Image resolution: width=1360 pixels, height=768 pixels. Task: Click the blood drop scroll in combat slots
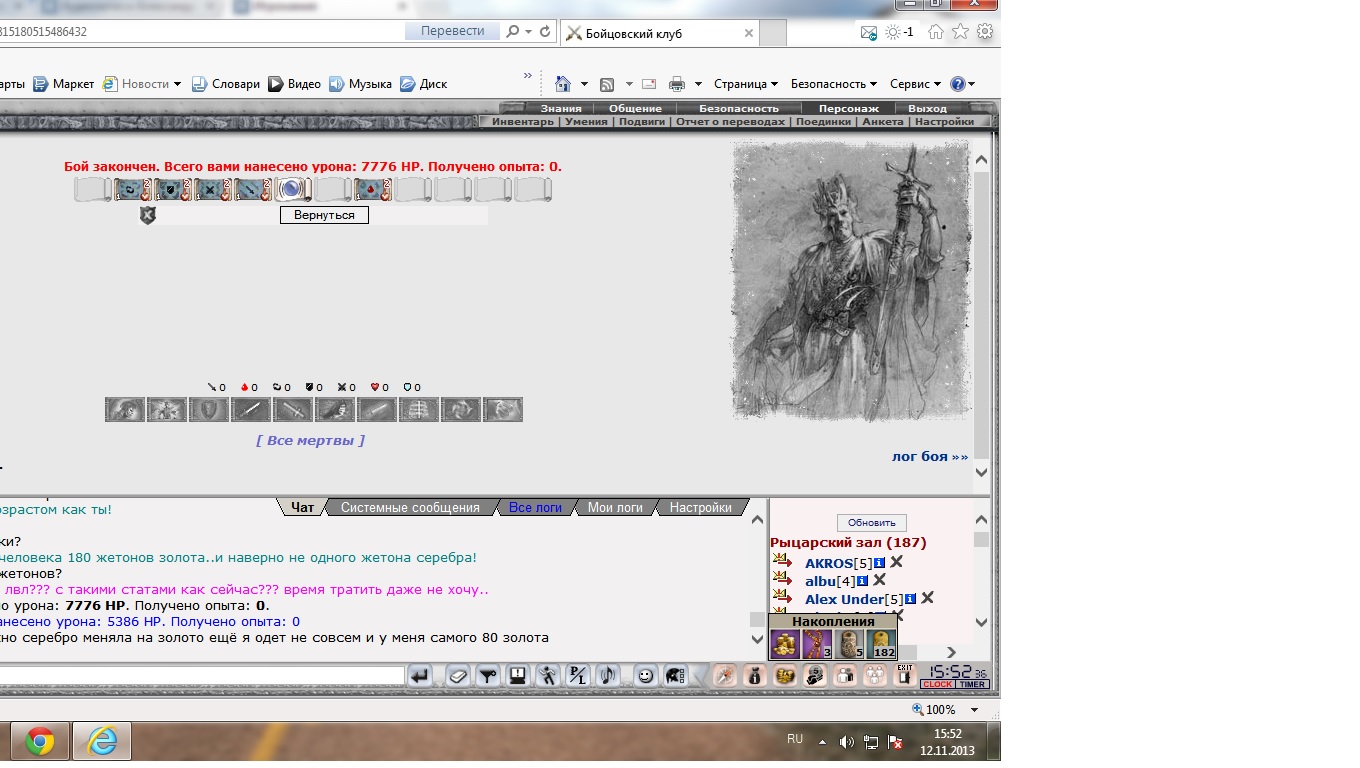click(x=373, y=189)
